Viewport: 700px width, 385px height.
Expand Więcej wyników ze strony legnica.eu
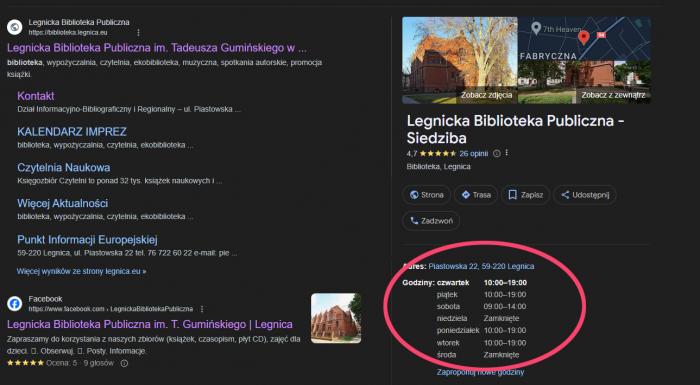tap(82, 271)
